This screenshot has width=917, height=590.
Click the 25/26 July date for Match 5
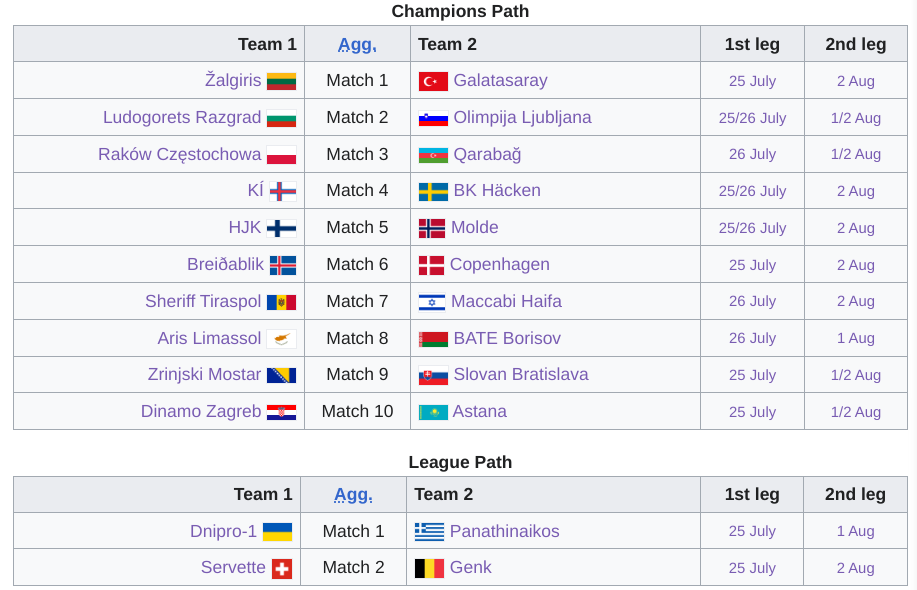[x=752, y=228]
